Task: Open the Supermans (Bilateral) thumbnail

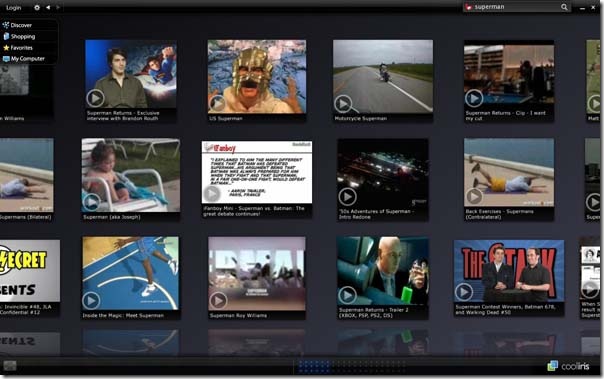Action: (x=27, y=175)
